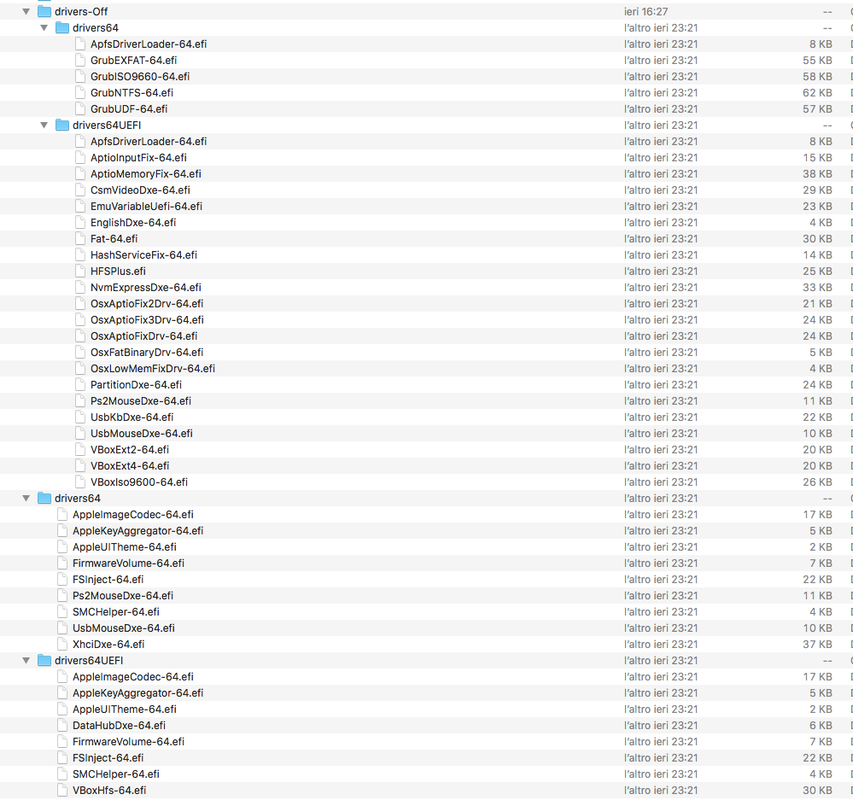Click the GrubEXFAT-64.efi file icon

(x=81, y=60)
